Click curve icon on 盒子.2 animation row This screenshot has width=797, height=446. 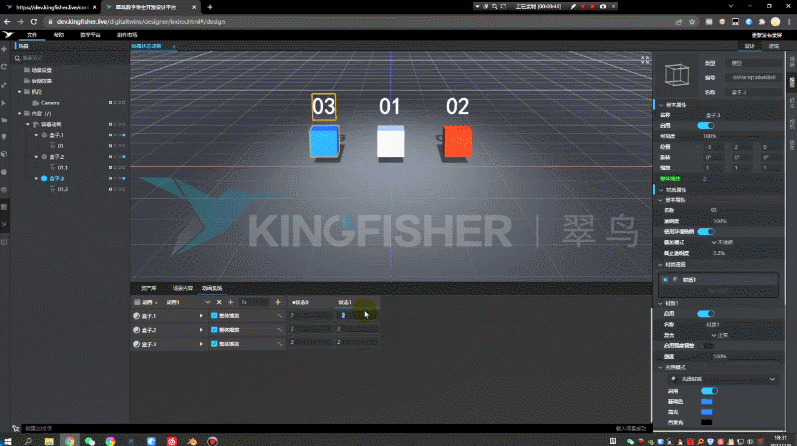pyautogui.click(x=279, y=330)
